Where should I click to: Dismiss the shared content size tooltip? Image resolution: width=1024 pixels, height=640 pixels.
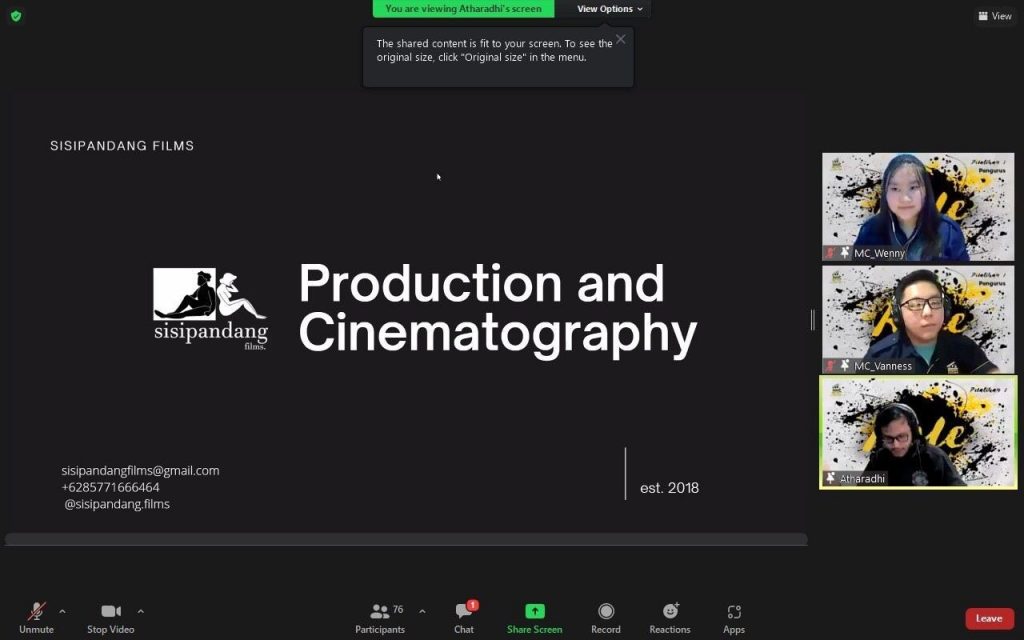pos(621,39)
